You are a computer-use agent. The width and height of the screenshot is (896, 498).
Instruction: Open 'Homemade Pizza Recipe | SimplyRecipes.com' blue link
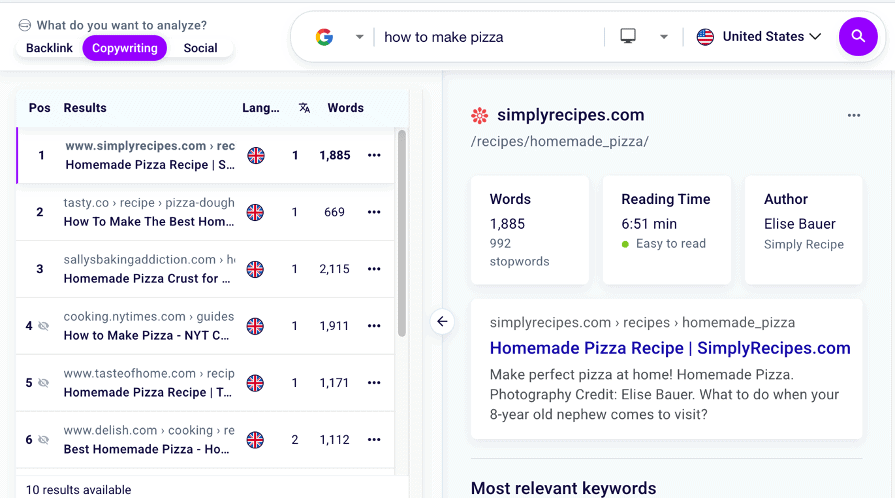click(x=670, y=348)
